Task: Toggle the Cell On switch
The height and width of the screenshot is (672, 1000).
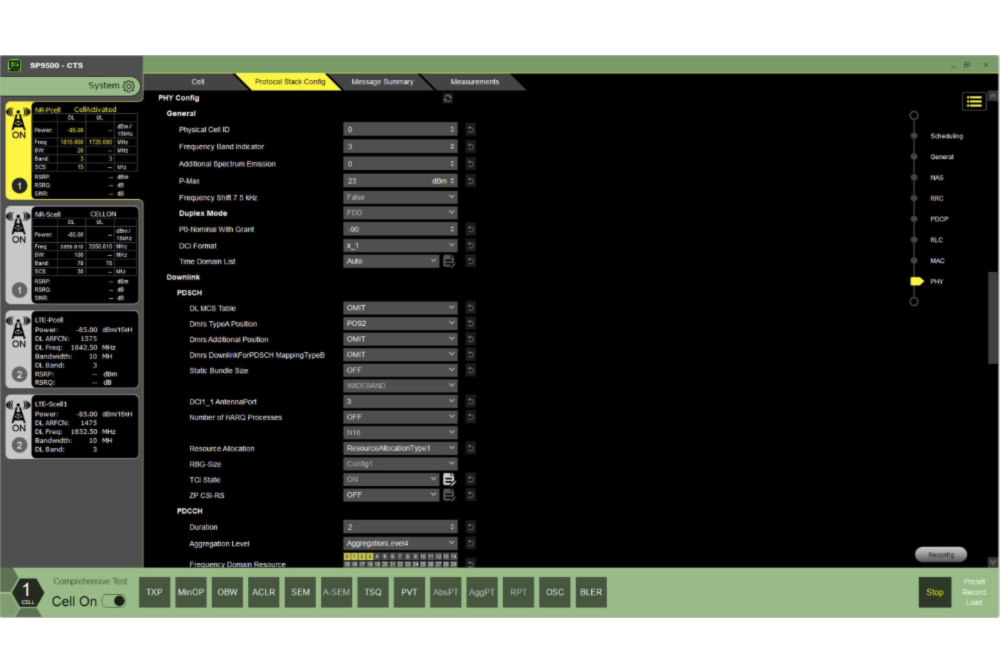Action: [x=114, y=601]
